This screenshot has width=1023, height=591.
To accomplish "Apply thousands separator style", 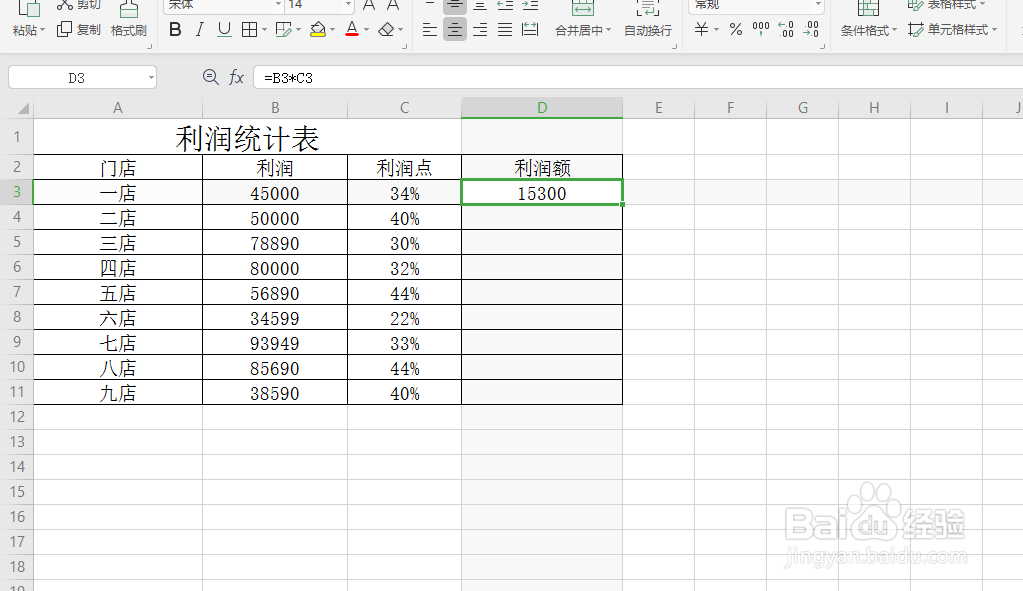I will 761,29.
